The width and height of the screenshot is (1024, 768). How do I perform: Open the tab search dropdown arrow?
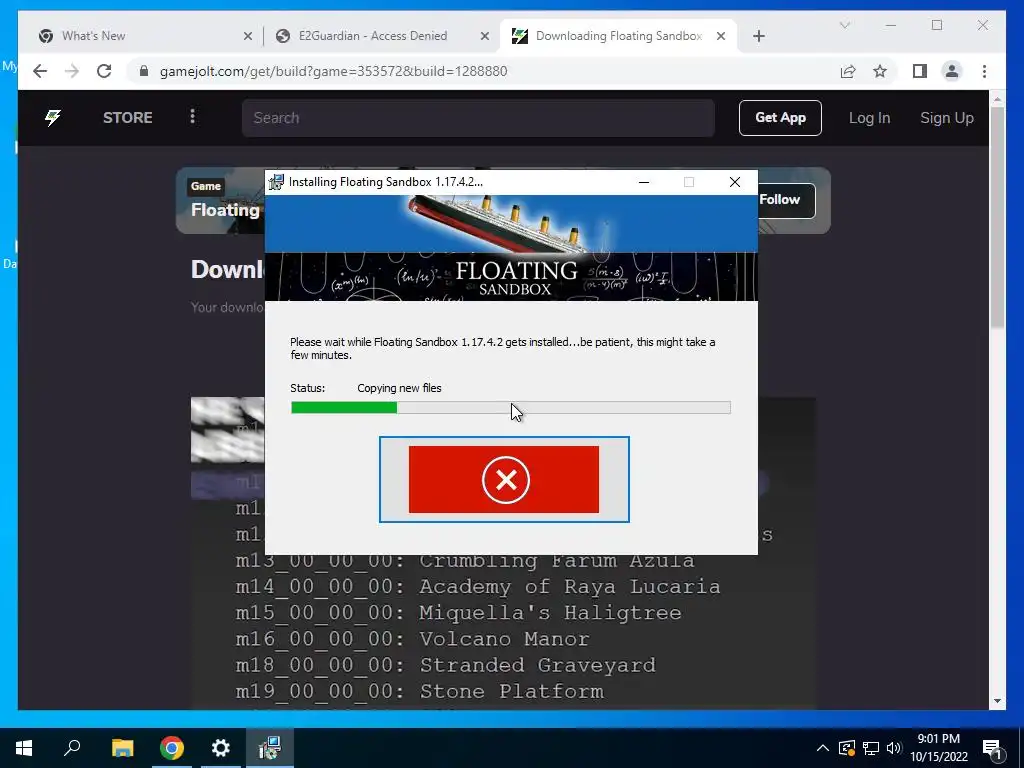[x=844, y=25]
